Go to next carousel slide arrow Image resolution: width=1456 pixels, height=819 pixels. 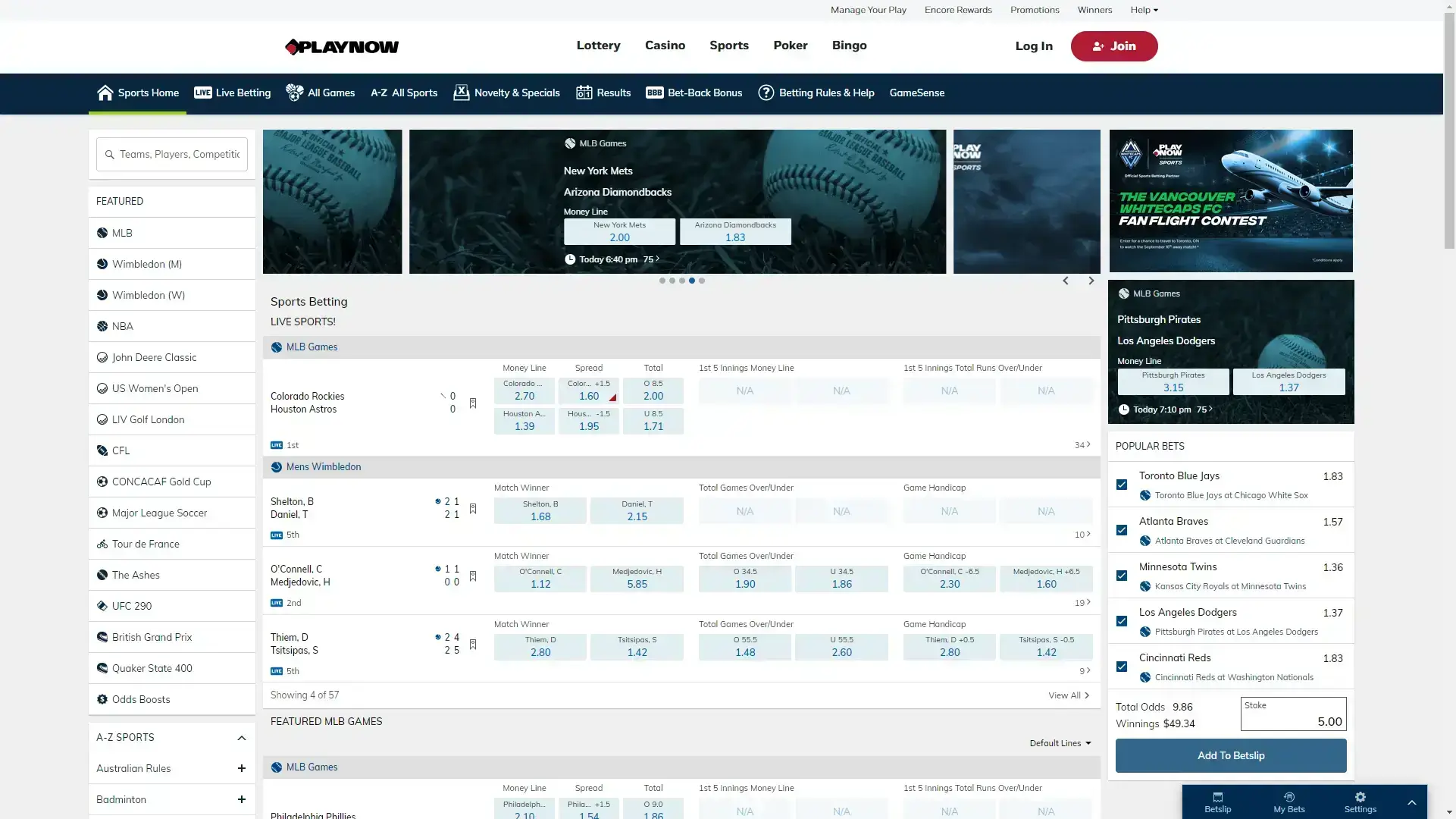(x=1091, y=281)
